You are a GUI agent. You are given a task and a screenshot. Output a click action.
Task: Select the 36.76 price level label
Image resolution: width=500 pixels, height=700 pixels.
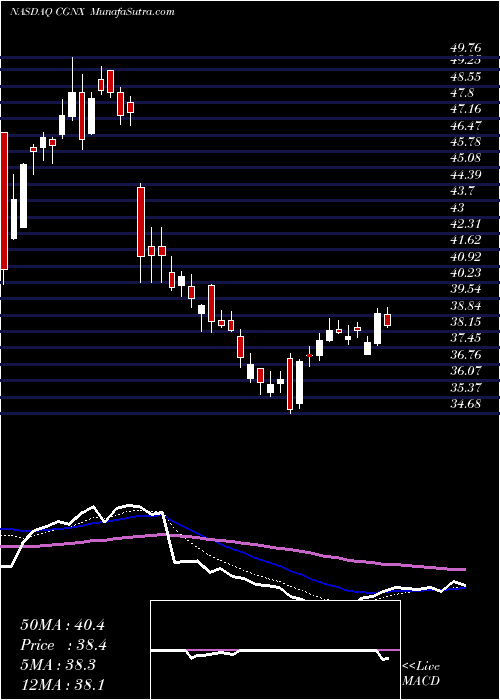[x=465, y=354]
